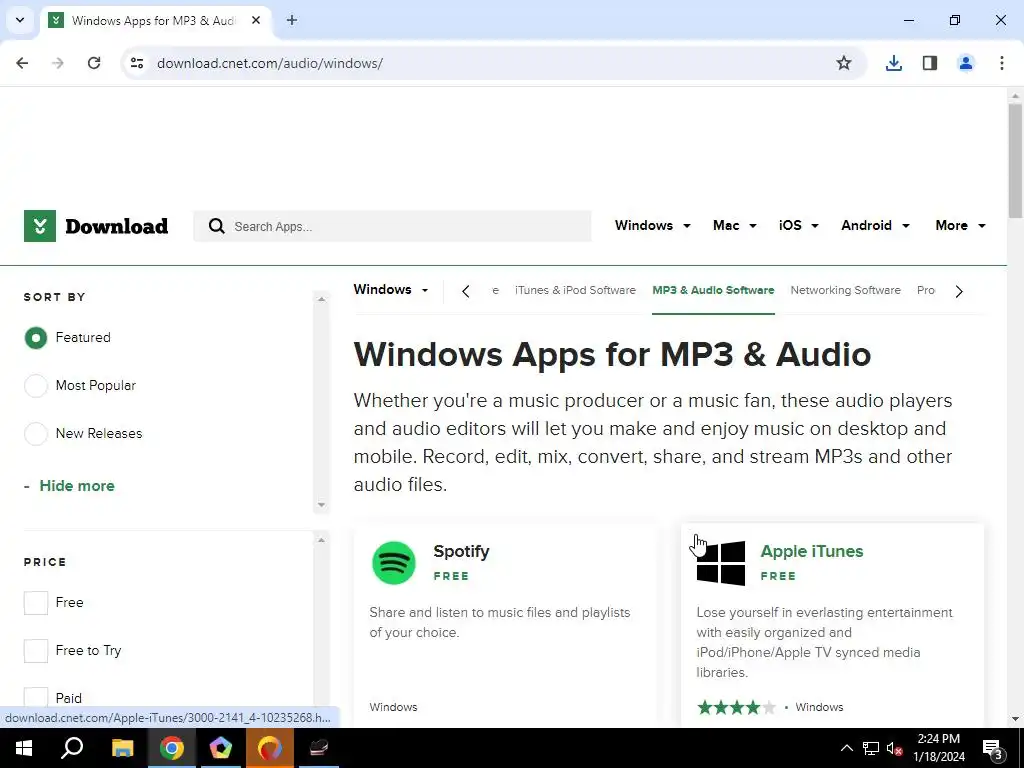
Task: Open the Spotify app title link
Action: [x=461, y=551]
